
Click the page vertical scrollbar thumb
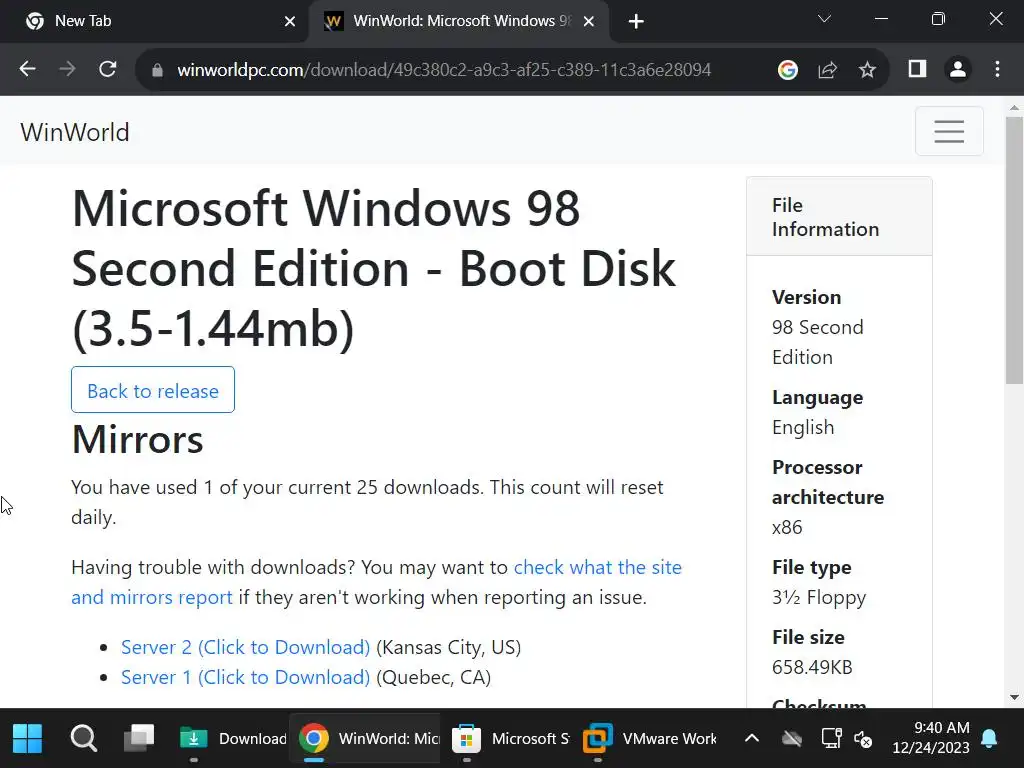pos(1014,250)
